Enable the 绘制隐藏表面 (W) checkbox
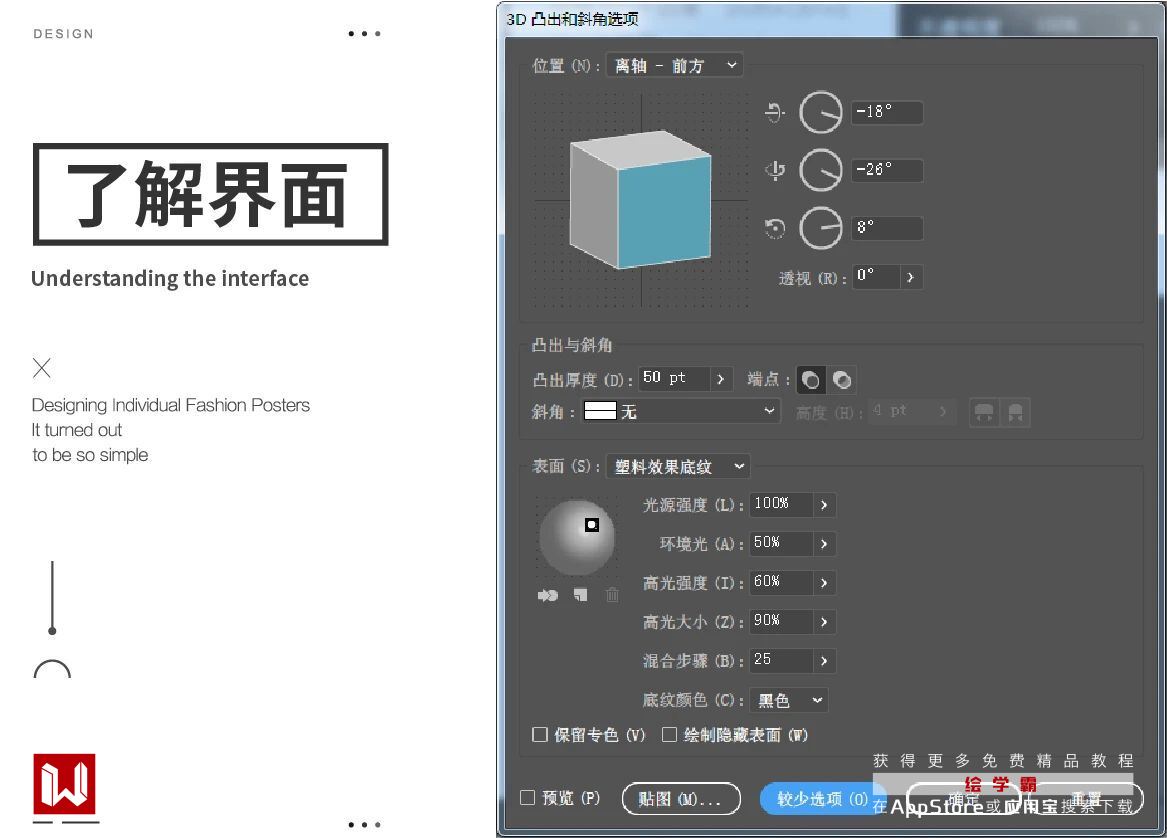Viewport: 1167px width, 838px height. [669, 735]
